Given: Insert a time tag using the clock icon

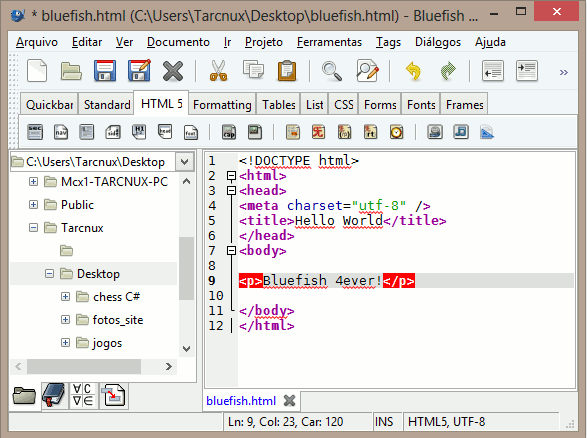Looking at the screenshot, I should (396, 132).
